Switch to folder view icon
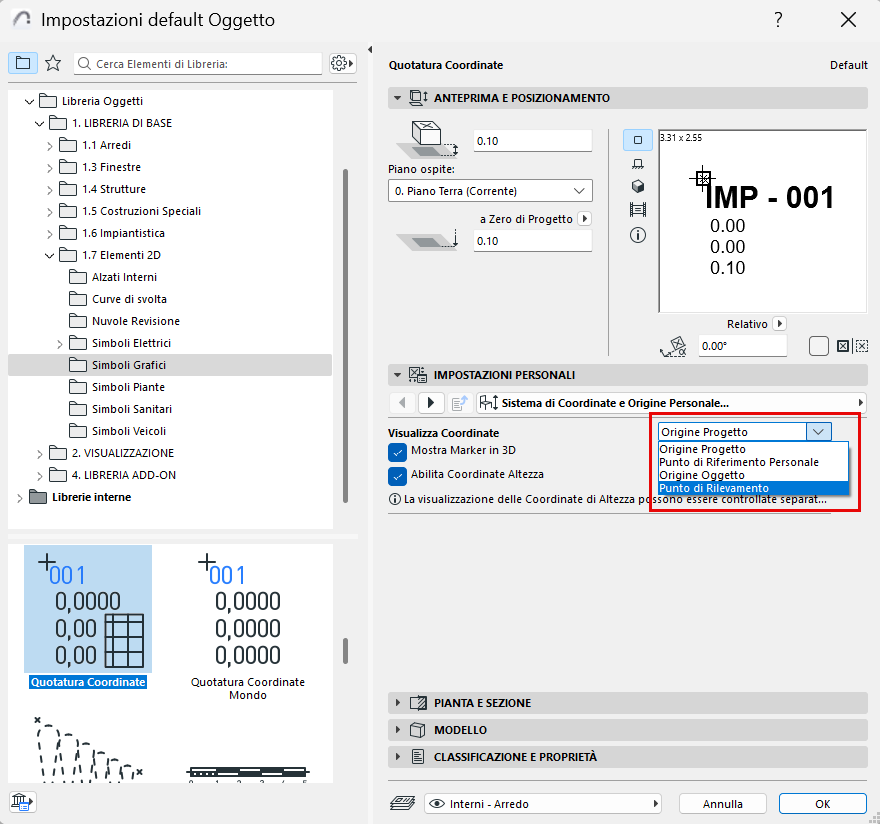Image resolution: width=880 pixels, height=824 pixels. (23, 63)
